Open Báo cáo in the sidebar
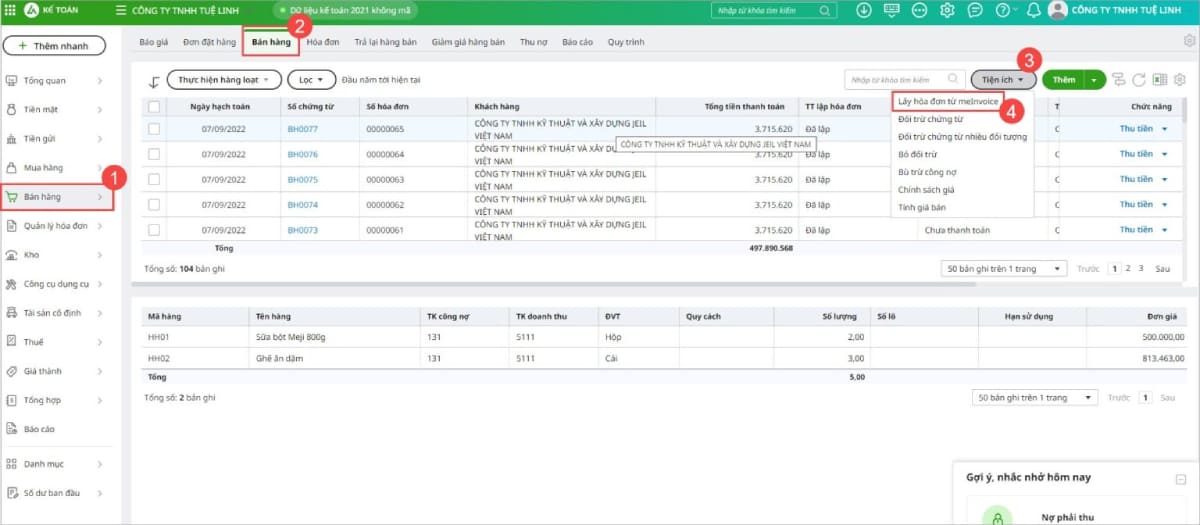This screenshot has width=1200, height=525. point(55,429)
